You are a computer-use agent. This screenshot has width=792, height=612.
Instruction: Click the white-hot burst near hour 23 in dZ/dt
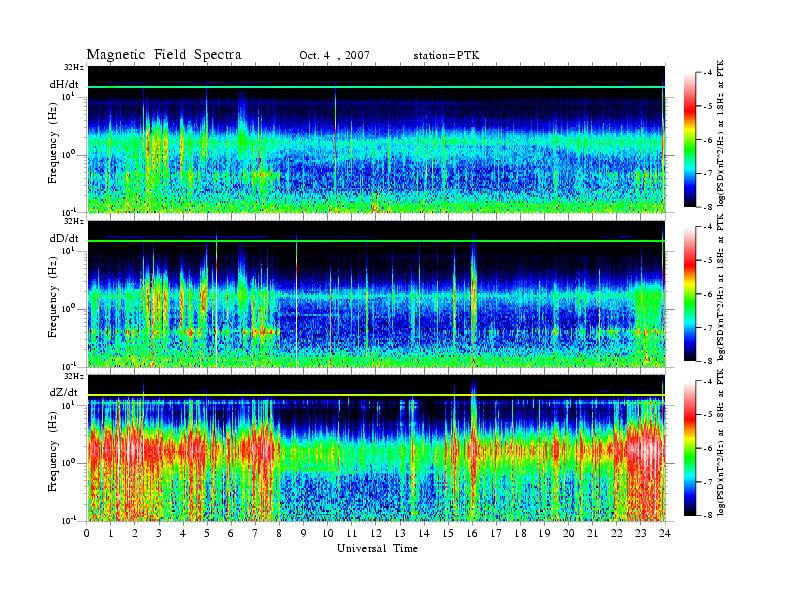(644, 449)
